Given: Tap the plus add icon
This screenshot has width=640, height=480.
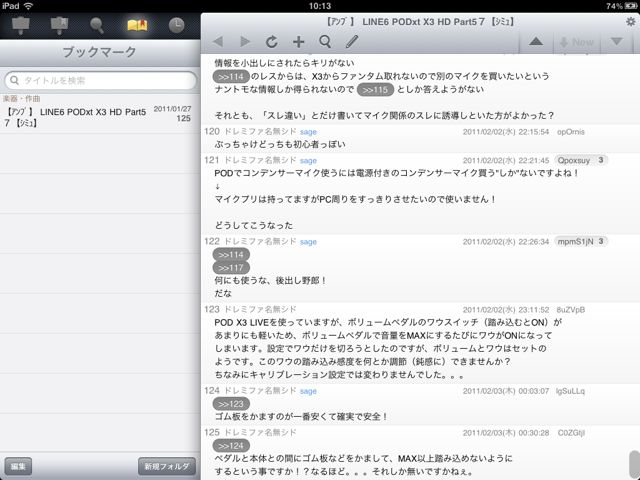Looking at the screenshot, I should coord(299,42).
